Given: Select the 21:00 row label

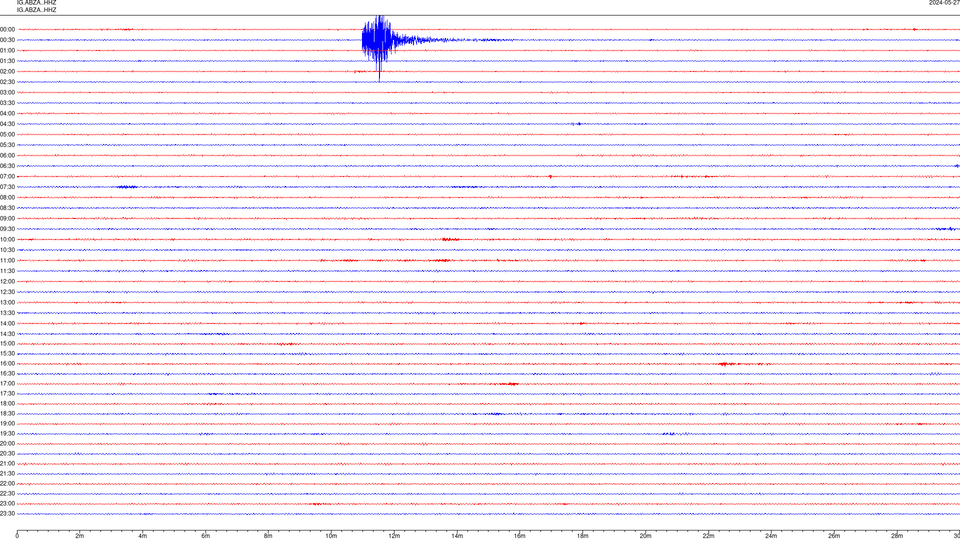Looking at the screenshot, I should click(x=7, y=463).
